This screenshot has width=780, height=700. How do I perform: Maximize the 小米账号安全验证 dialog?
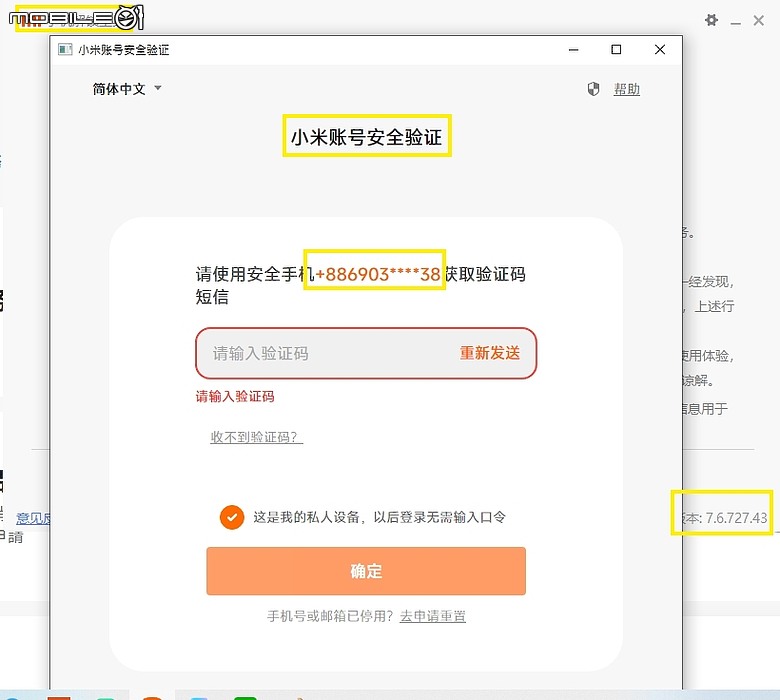click(x=616, y=50)
